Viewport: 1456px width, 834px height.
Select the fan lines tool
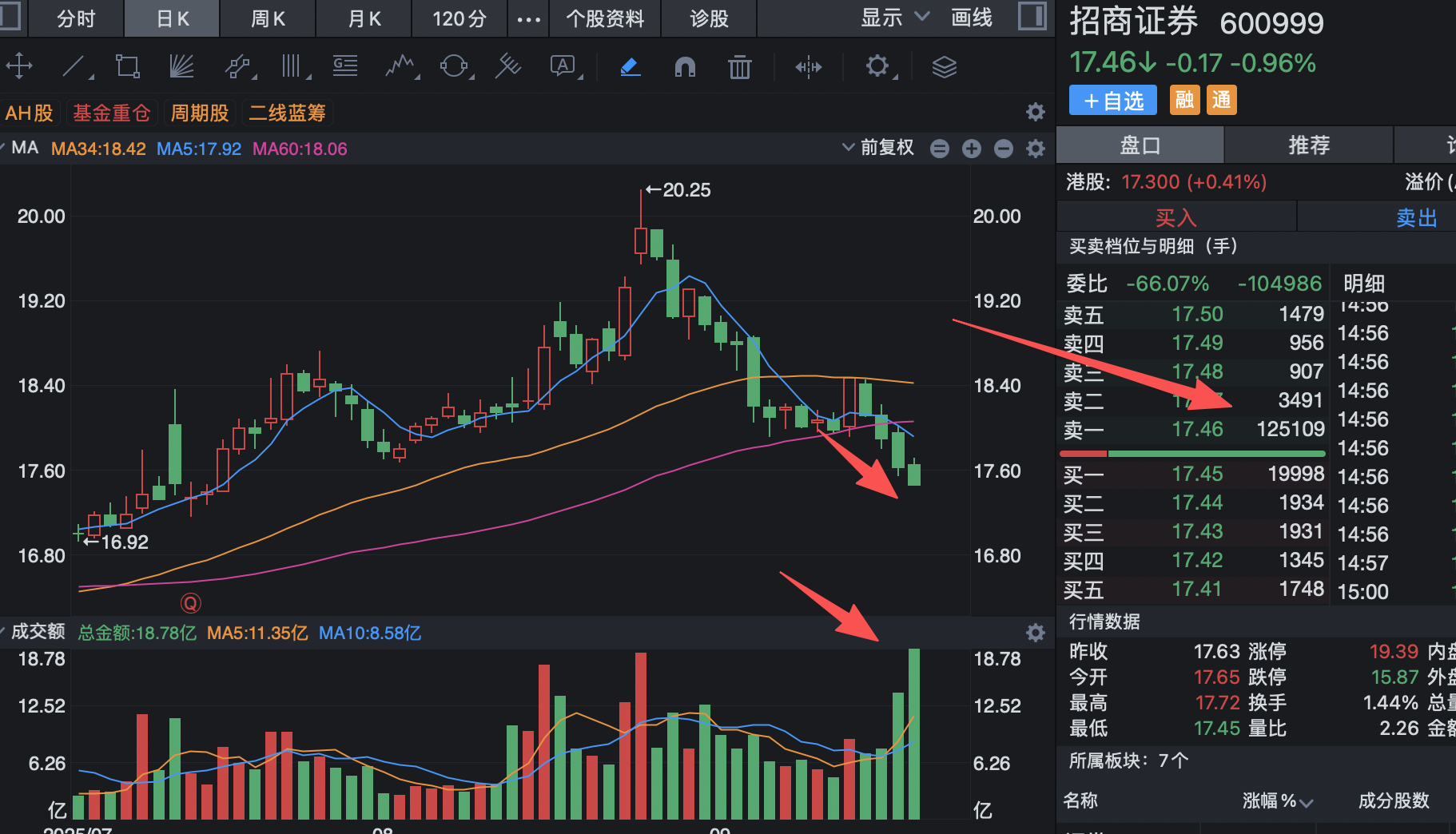(182, 66)
